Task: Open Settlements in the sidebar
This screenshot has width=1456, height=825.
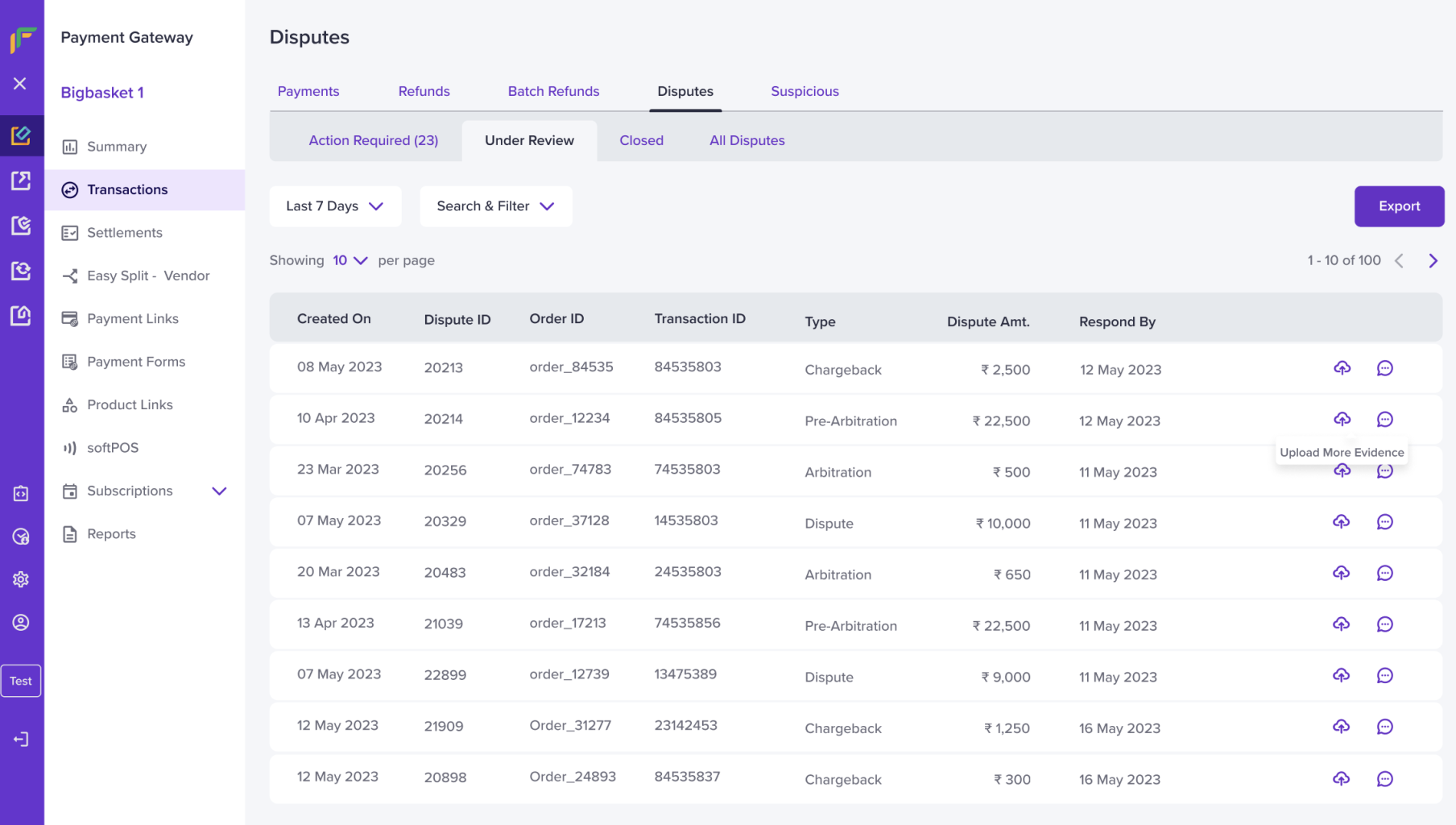Action: [124, 233]
